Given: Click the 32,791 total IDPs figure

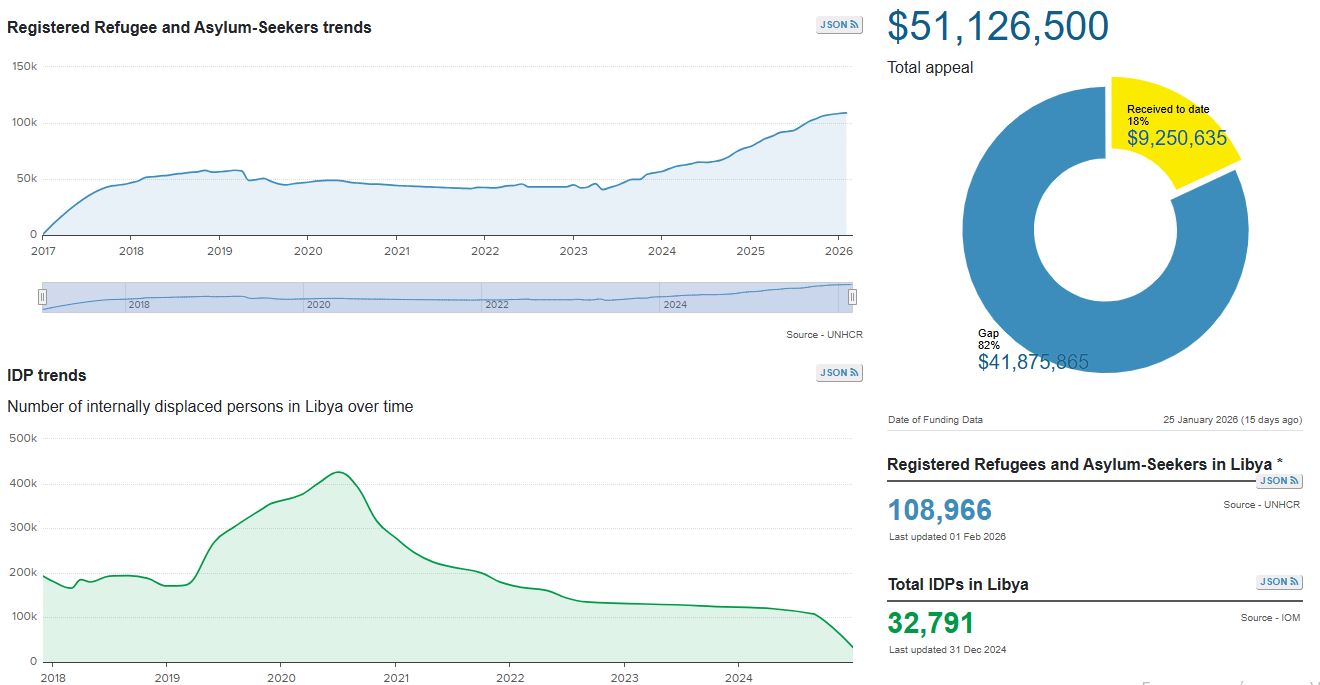Looking at the screenshot, I should tap(930, 623).
